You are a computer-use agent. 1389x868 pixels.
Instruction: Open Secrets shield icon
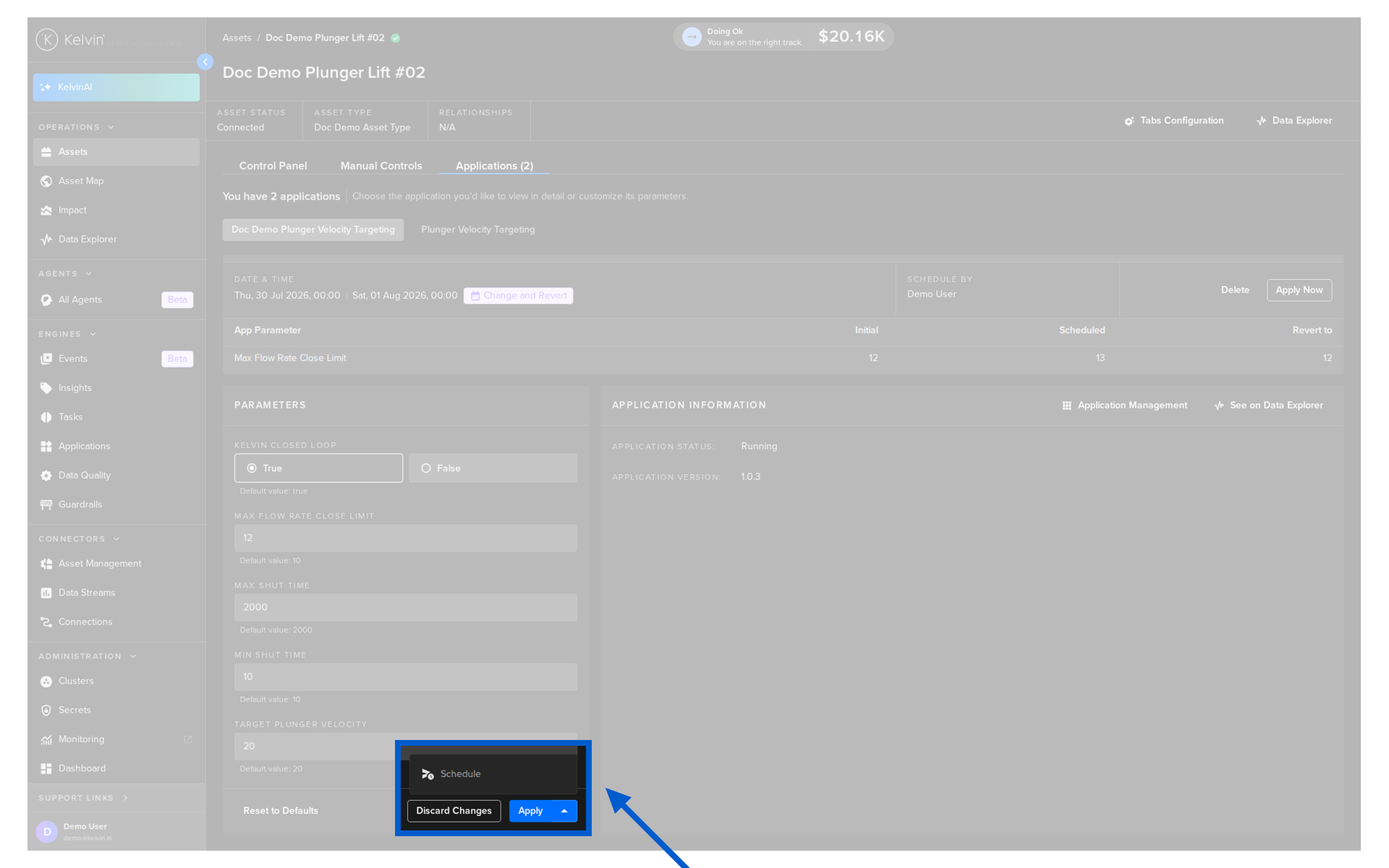[x=46, y=710]
